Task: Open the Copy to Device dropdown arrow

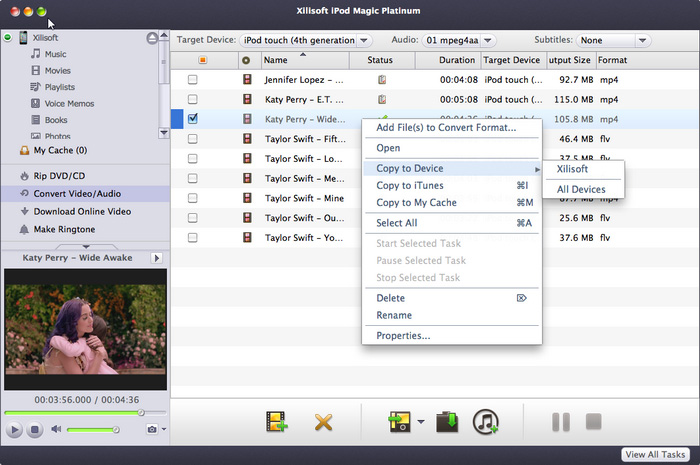Action: 421,421
